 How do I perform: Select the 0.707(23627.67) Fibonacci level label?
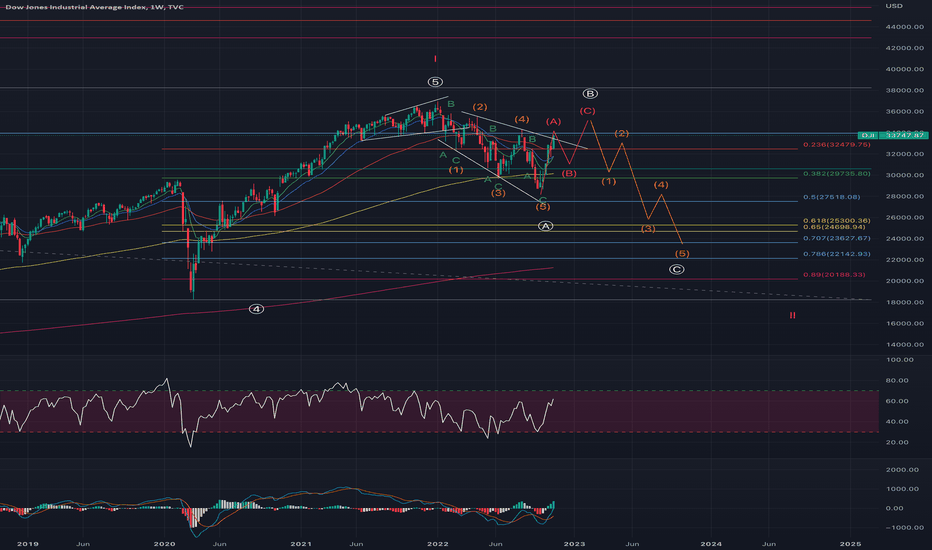point(836,238)
